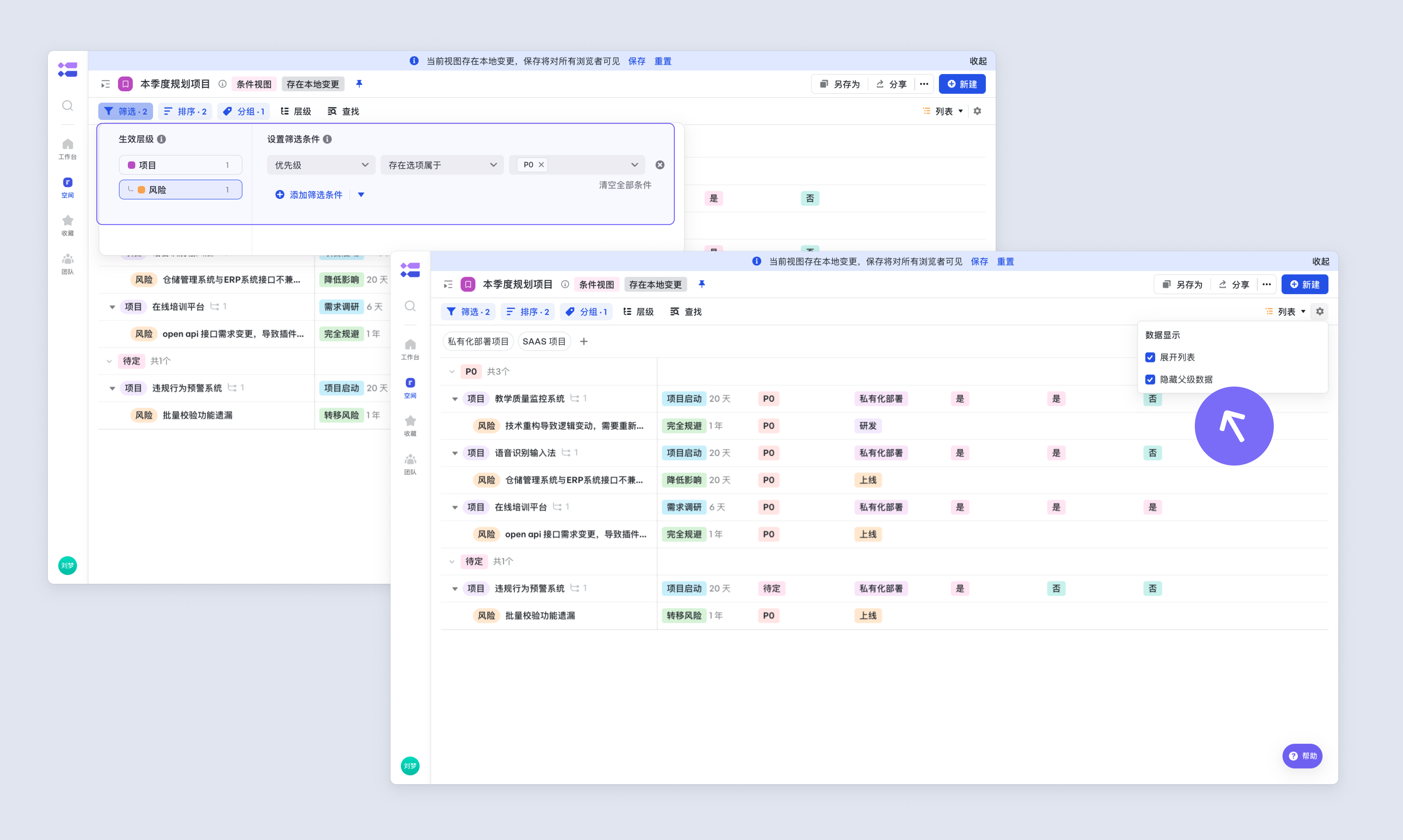This screenshot has height=840, width=1403.
Task: Open 筛选 filter in the front window toolbar
Action: click(x=468, y=311)
